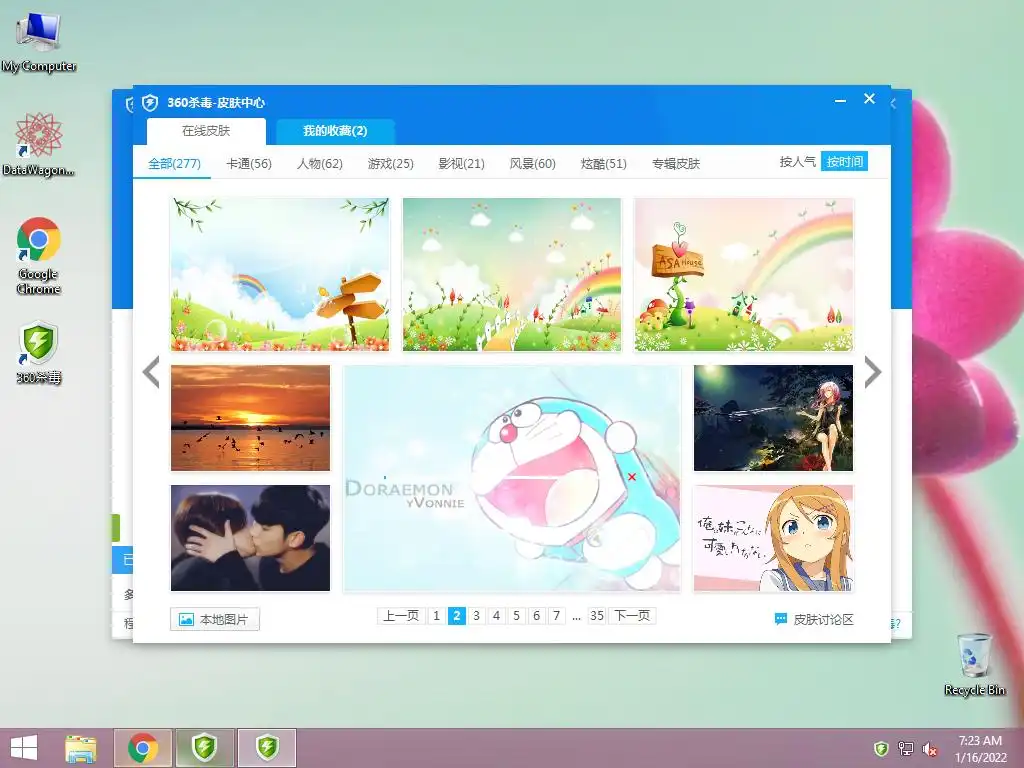Switch to Chrome in the taskbar
Viewport: 1024px width, 768px height.
coord(143,748)
